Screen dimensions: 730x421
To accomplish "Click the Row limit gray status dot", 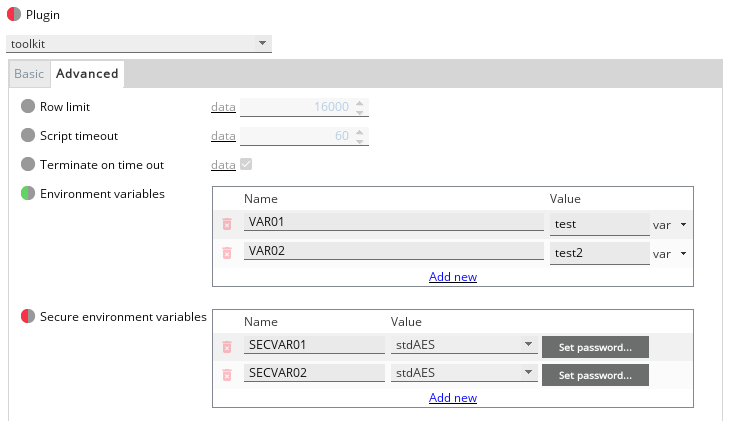I will [x=28, y=106].
